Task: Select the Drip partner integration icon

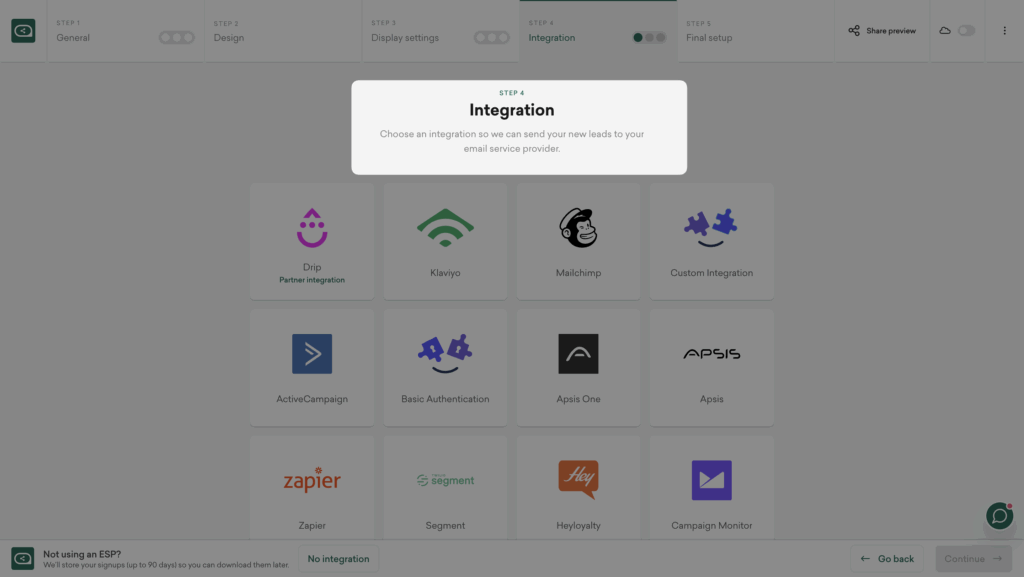Action: (312, 228)
